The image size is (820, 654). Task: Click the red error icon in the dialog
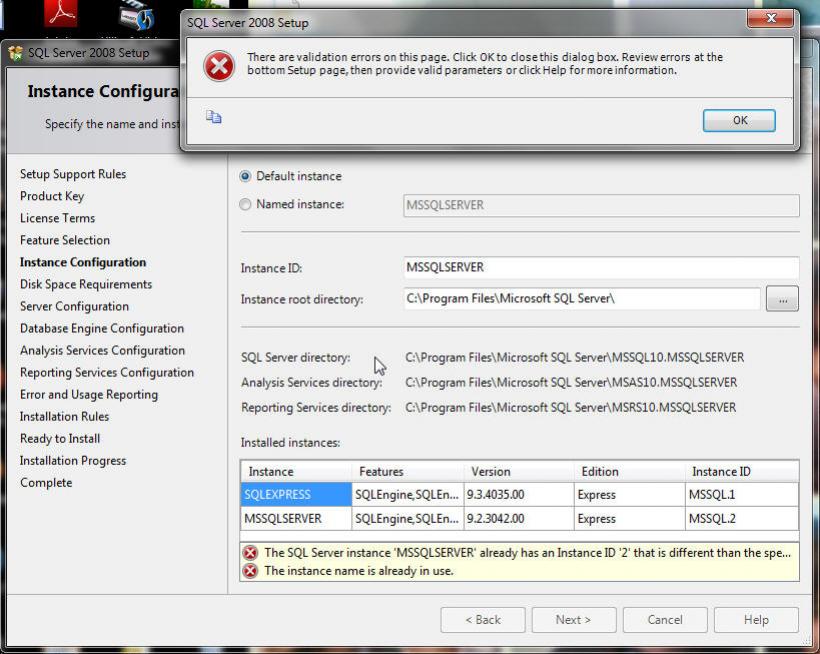pyautogui.click(x=219, y=66)
